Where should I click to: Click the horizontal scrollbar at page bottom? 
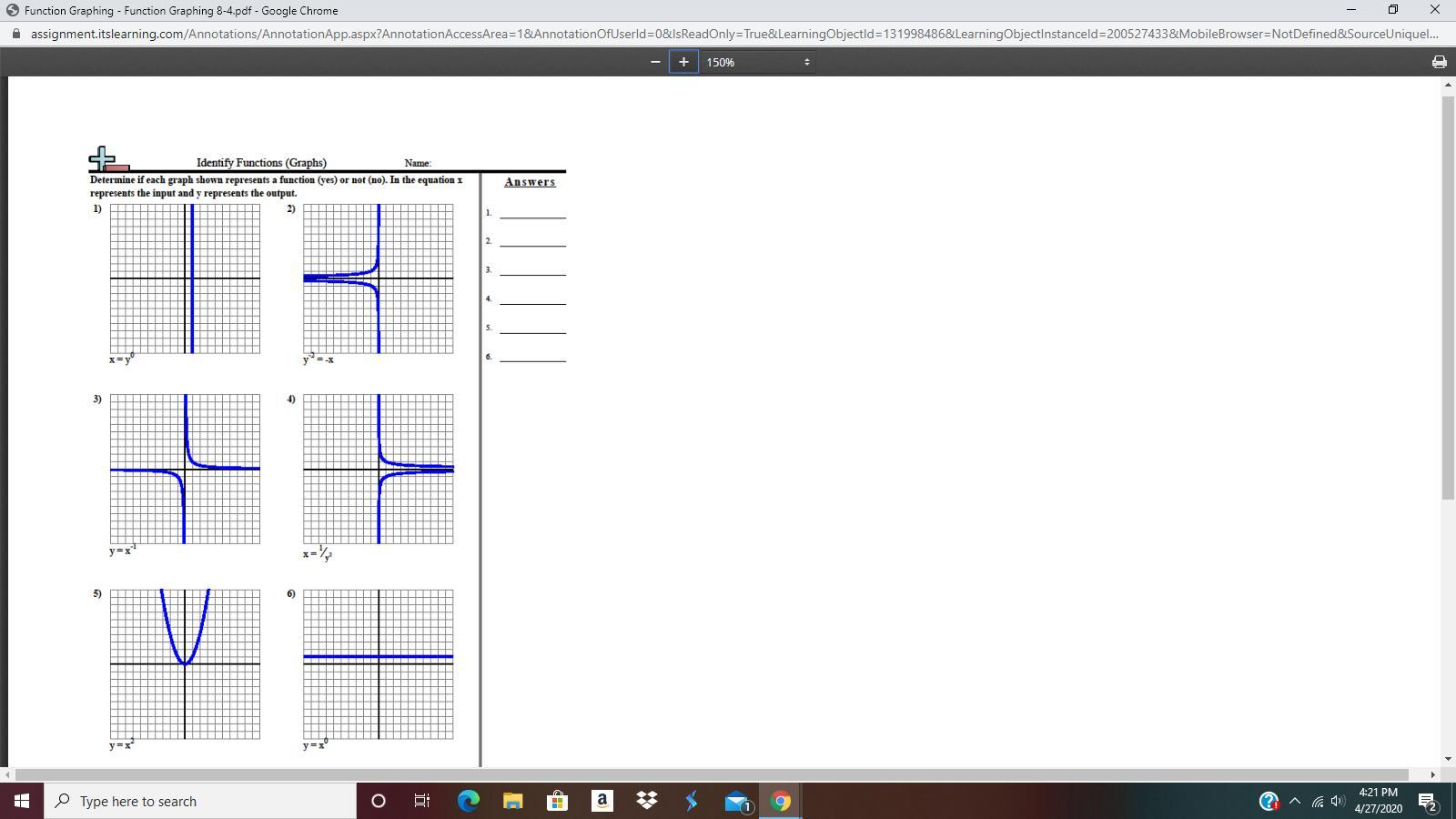click(713, 774)
